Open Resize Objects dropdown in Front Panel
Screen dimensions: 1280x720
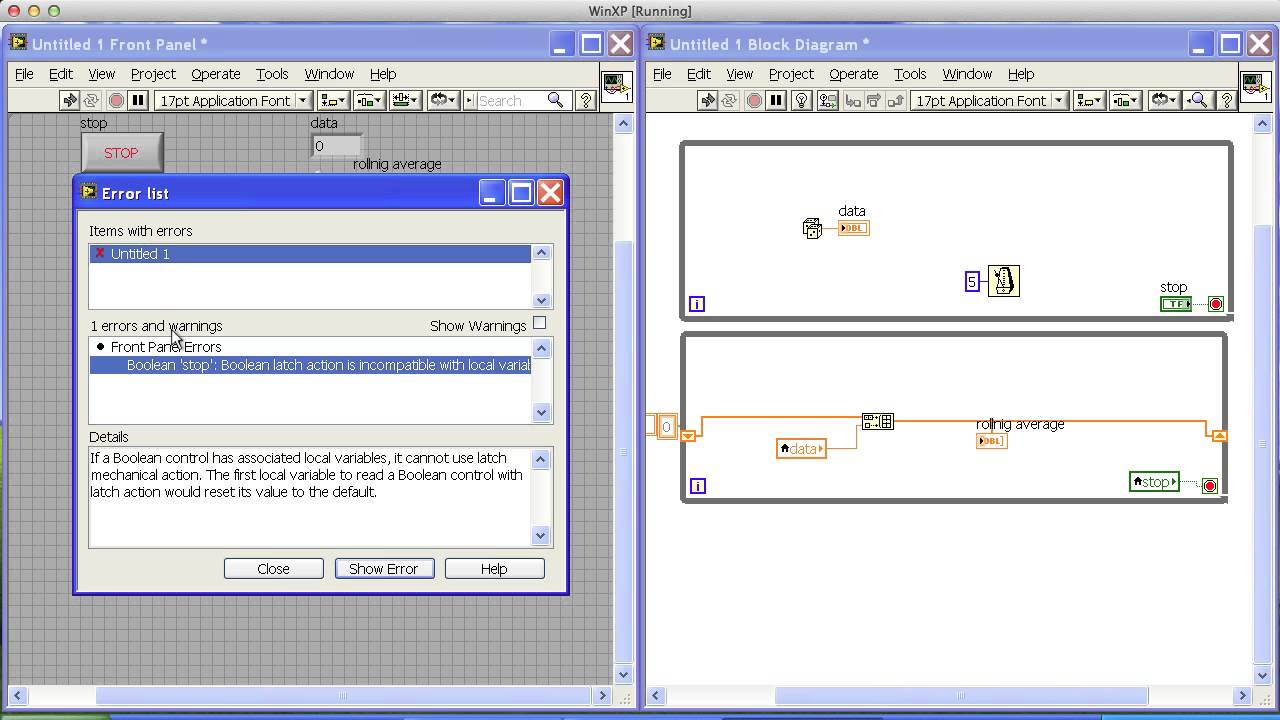(x=406, y=100)
